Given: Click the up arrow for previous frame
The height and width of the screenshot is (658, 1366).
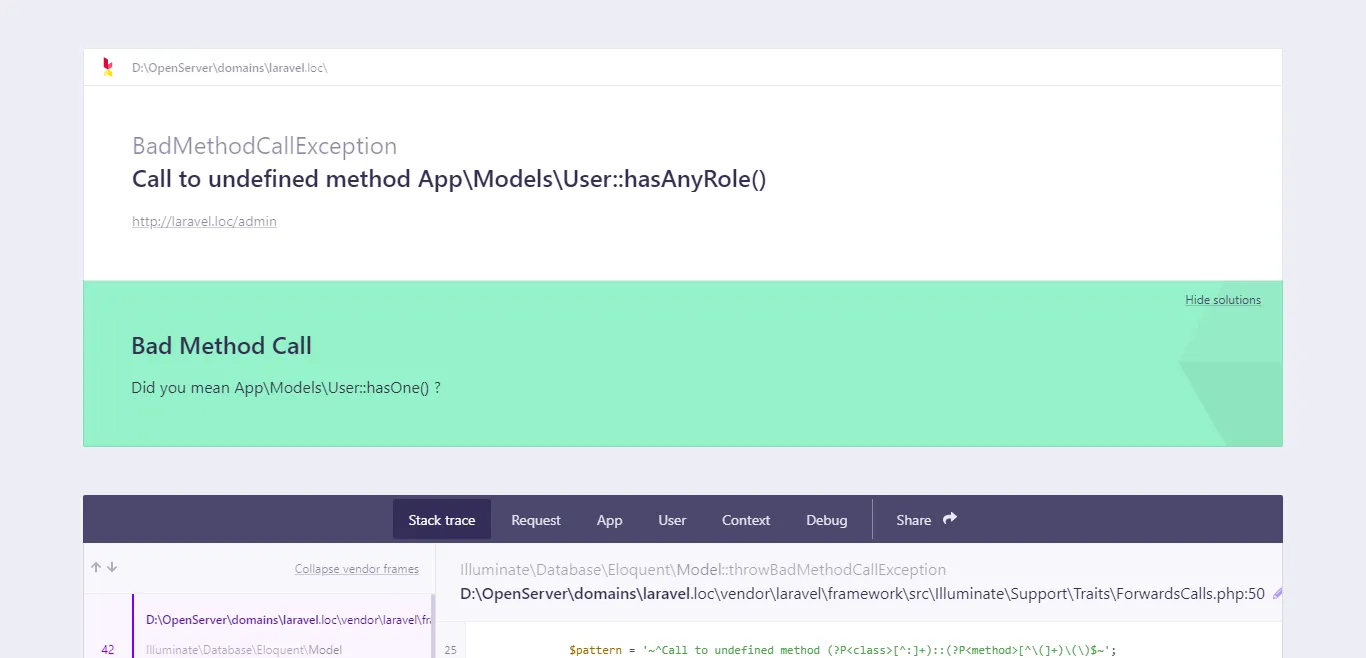Looking at the screenshot, I should [x=96, y=567].
